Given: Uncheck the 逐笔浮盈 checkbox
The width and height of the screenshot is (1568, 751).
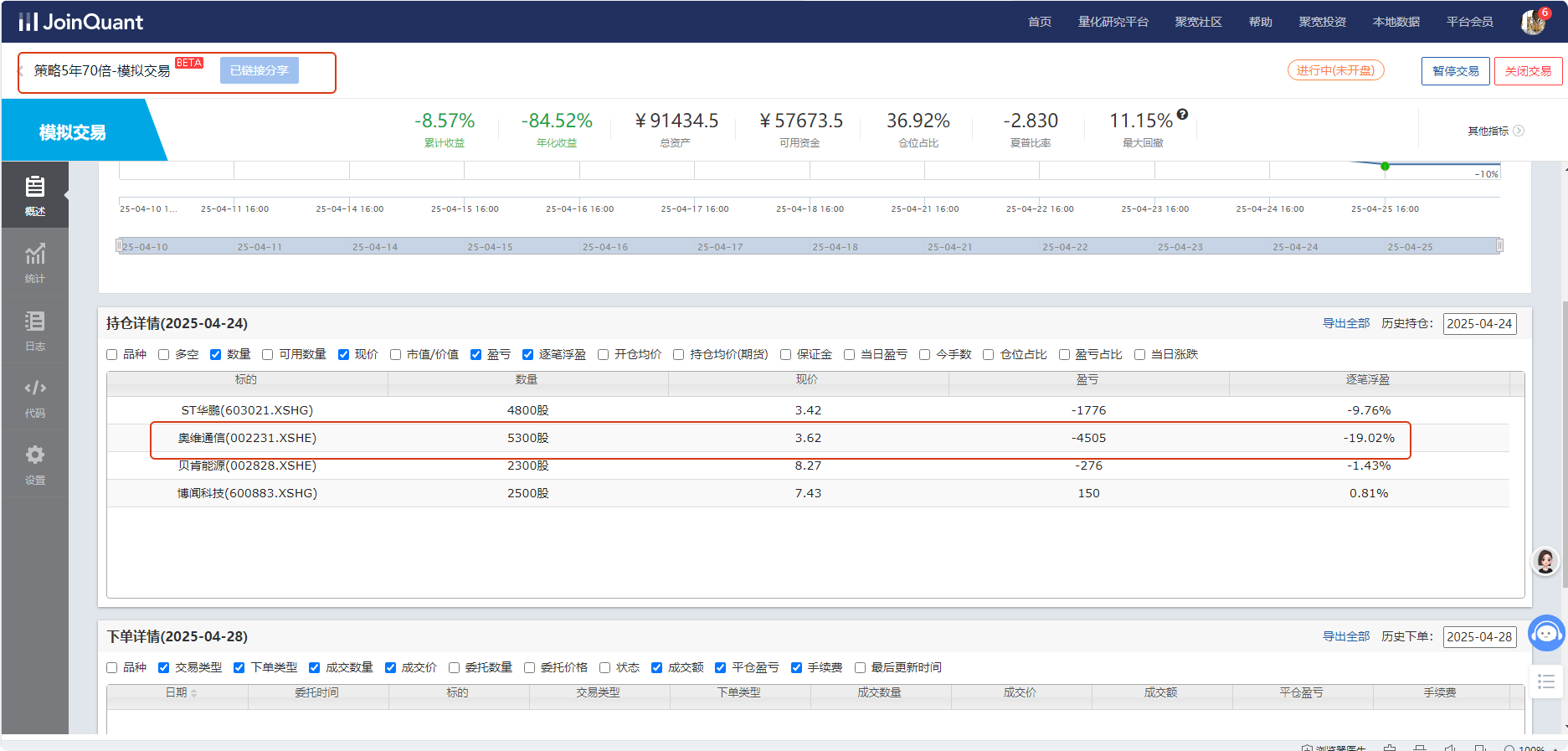Looking at the screenshot, I should click(527, 355).
